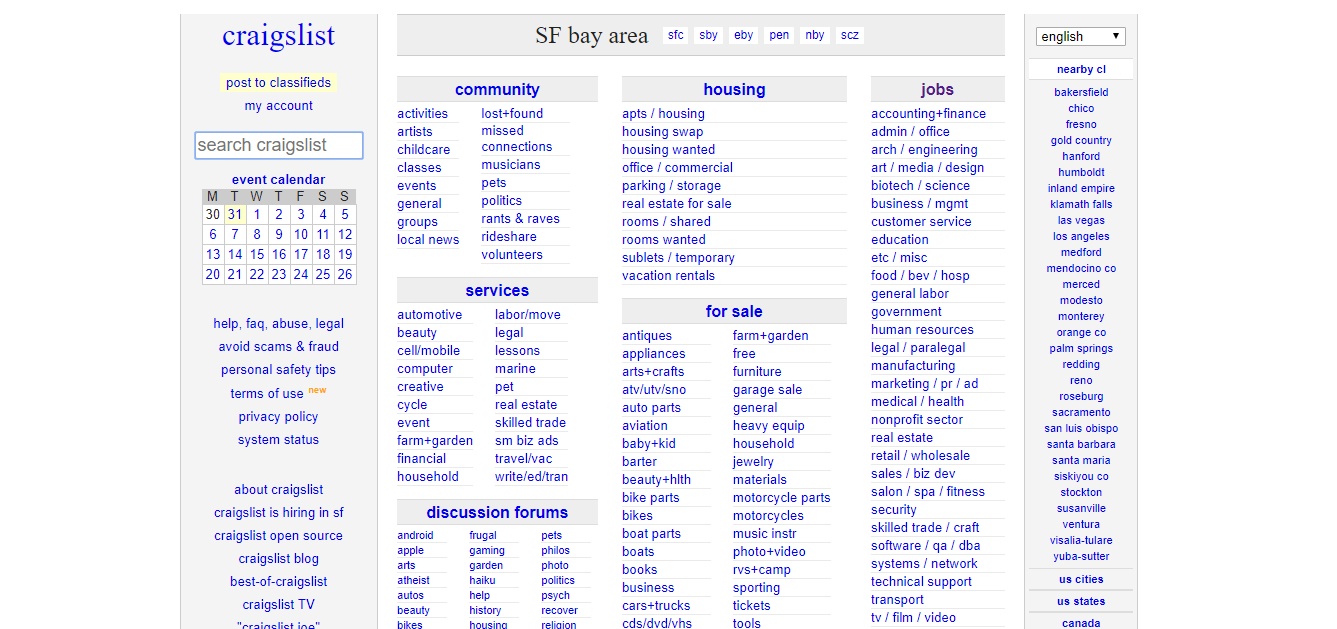
Task: Pick day 26 in event calendar
Action: [345, 274]
